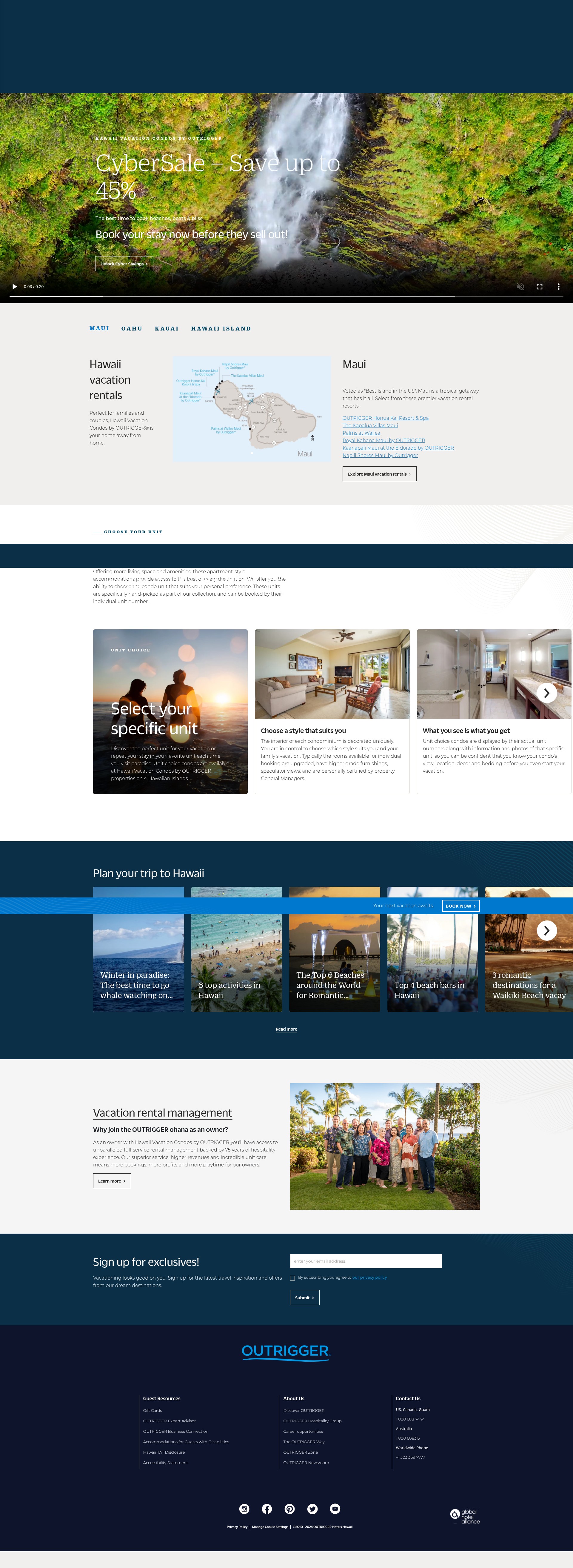Image resolution: width=573 pixels, height=1568 pixels.
Task: Open Twitter social icon
Action: pos(312,1509)
